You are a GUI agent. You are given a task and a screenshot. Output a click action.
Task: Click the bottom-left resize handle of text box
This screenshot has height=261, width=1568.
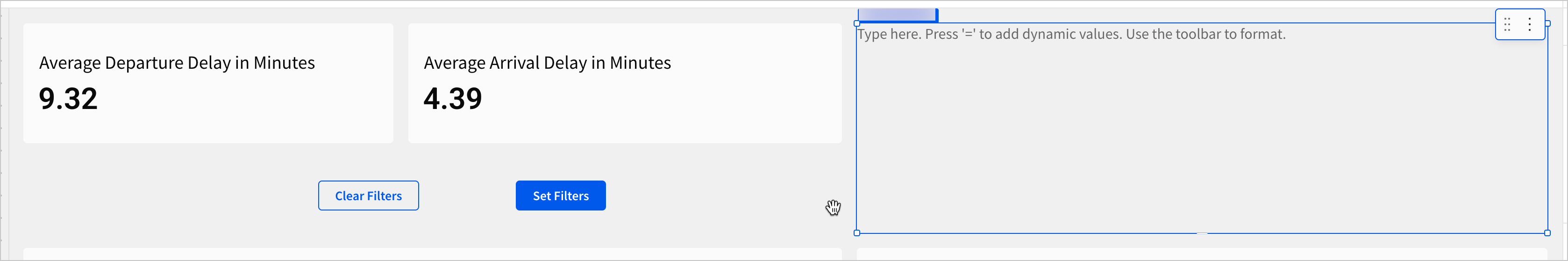(x=857, y=233)
